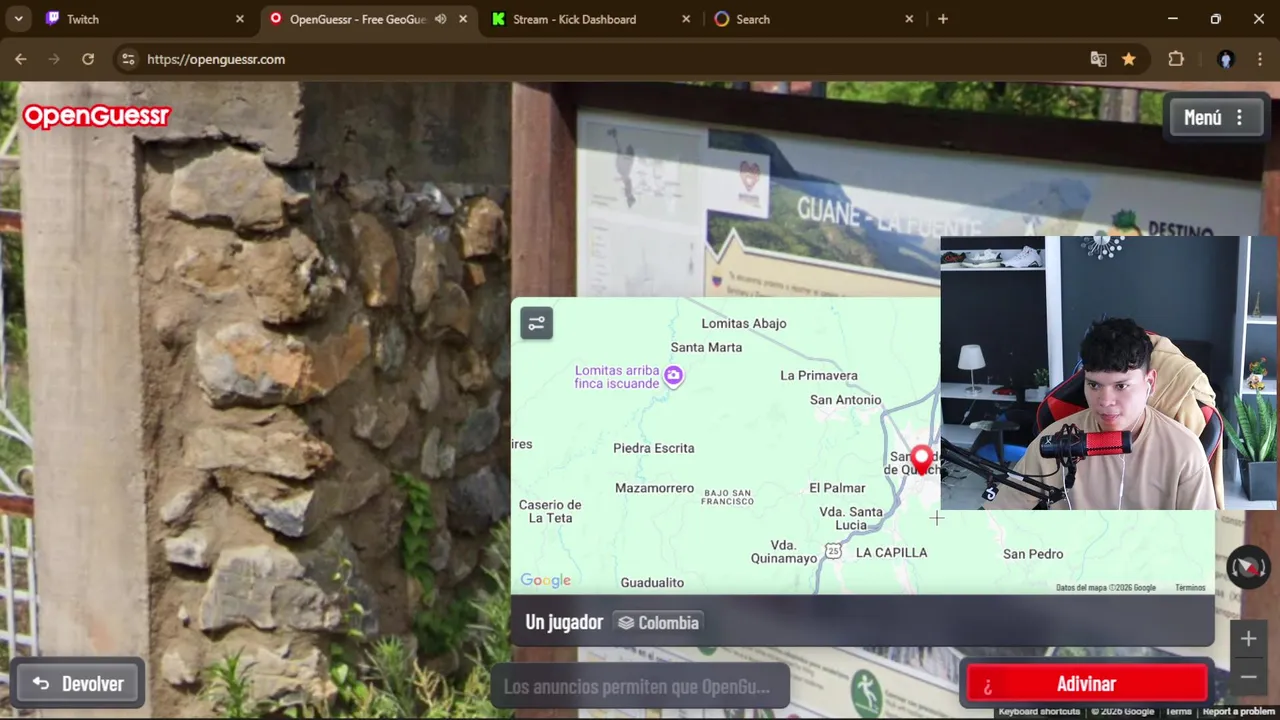Screen dimensions: 1280x720
Task: Open the browser extensions icon
Action: coord(1176,59)
